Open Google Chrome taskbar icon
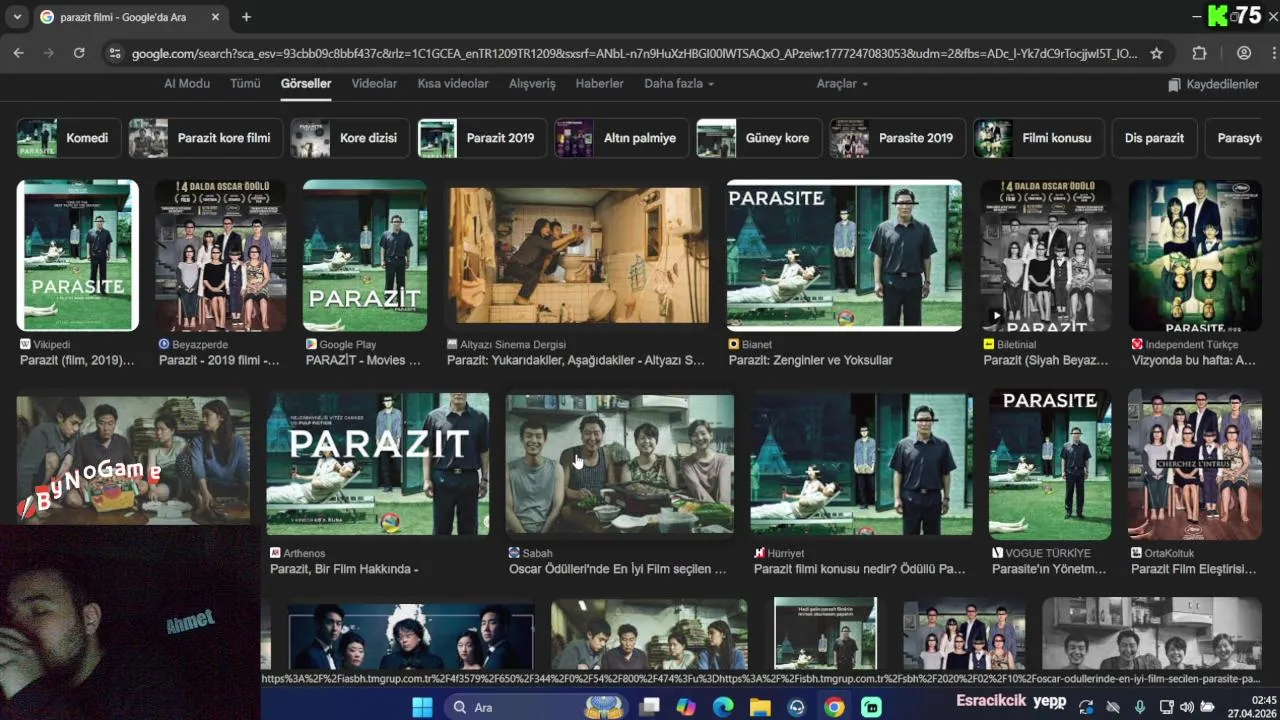Viewport: 1280px width, 720px height. tap(834, 707)
